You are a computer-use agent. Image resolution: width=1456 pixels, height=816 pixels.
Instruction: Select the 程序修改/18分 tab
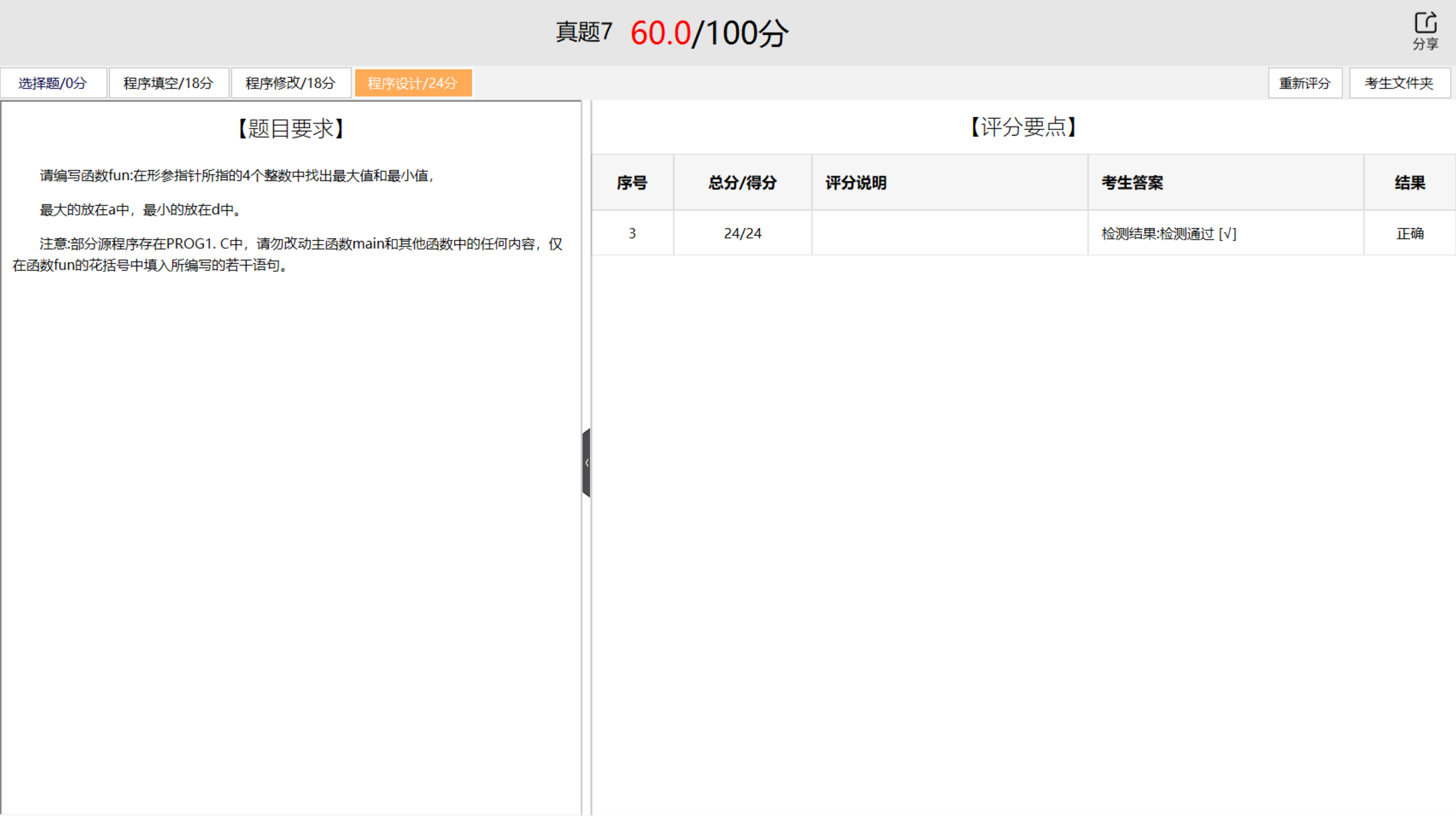290,83
